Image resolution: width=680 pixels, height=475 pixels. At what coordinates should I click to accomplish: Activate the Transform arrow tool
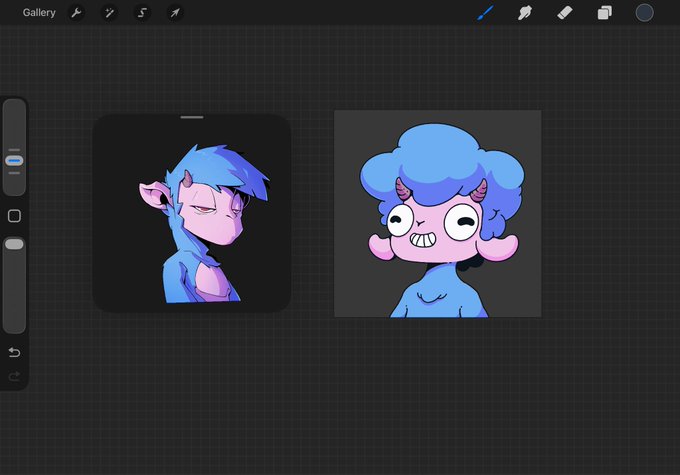point(175,13)
